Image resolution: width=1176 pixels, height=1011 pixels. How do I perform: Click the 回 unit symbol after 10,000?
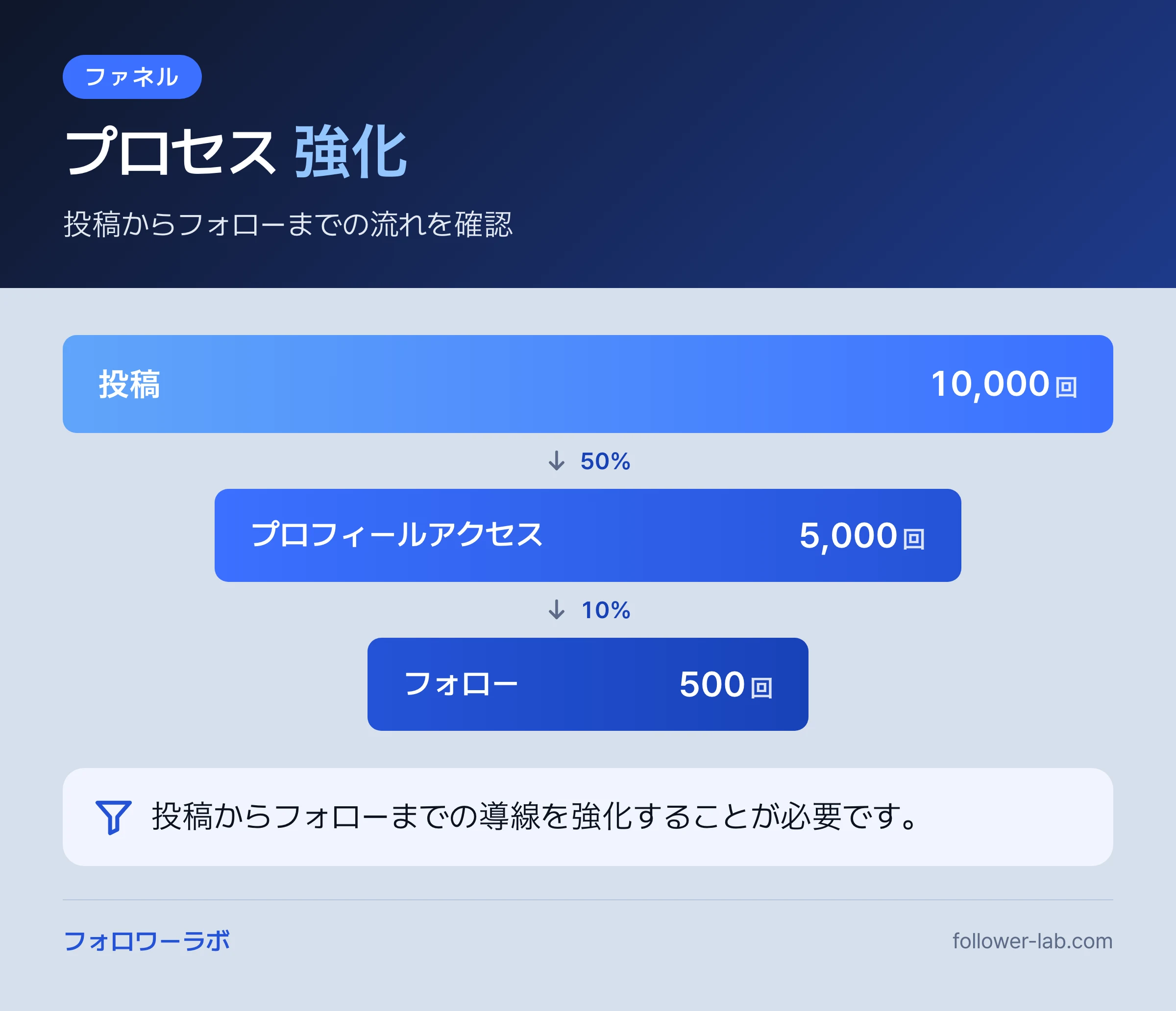[x=1066, y=387]
